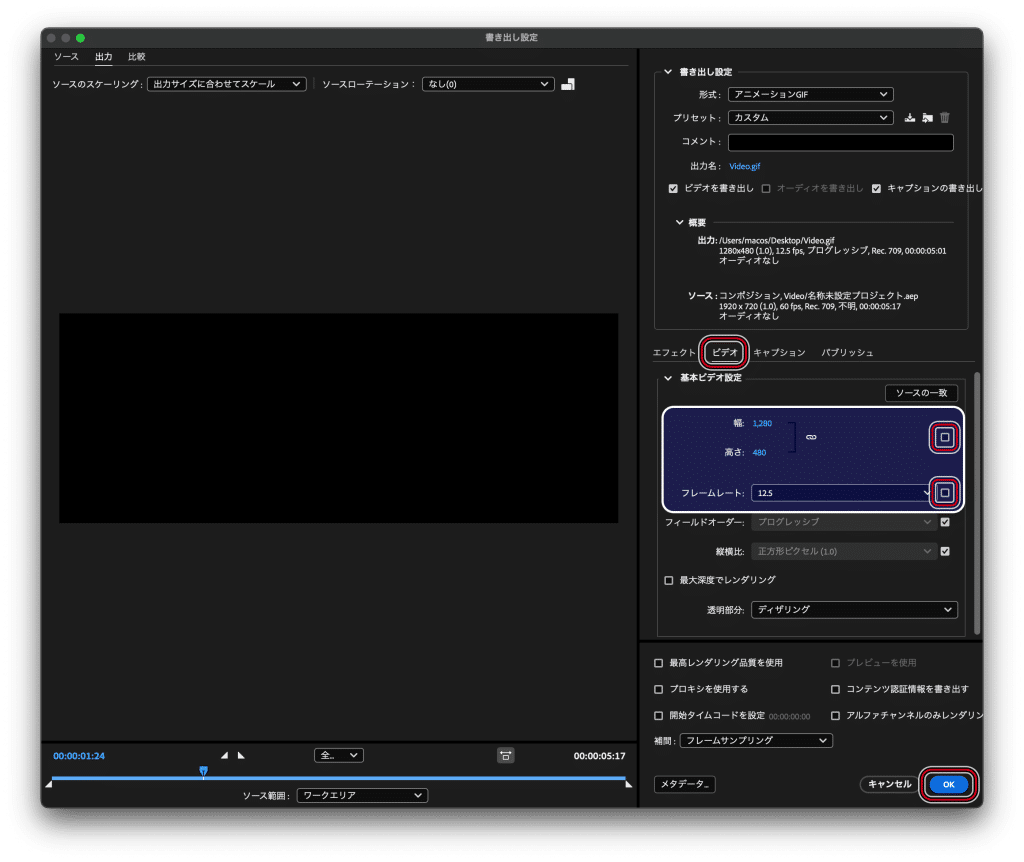Open the フレームレート dropdown

[843, 493]
